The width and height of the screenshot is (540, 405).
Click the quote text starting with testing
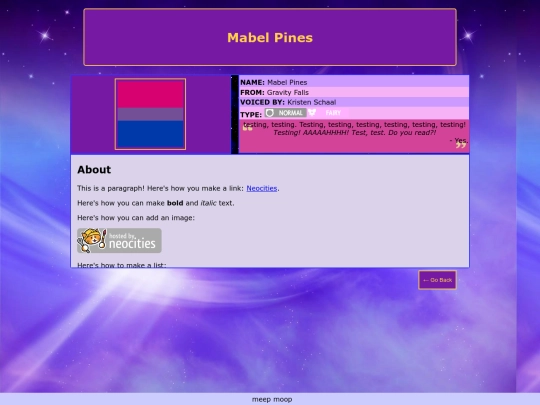point(354,128)
